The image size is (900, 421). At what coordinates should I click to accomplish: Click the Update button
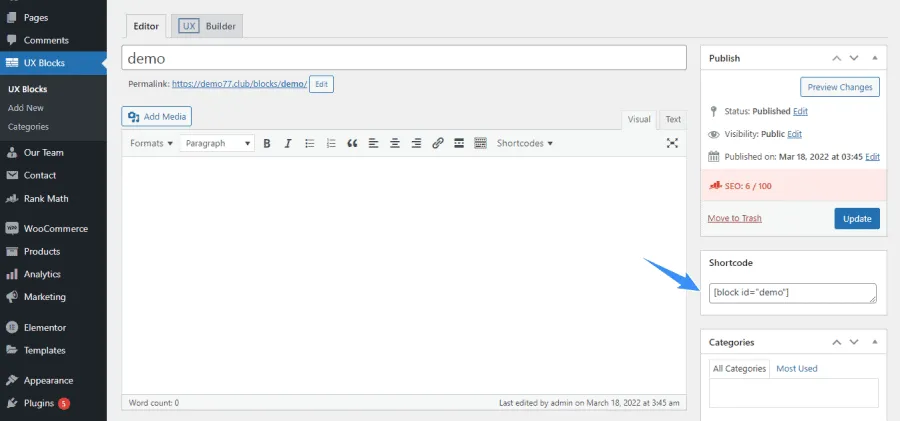856,218
